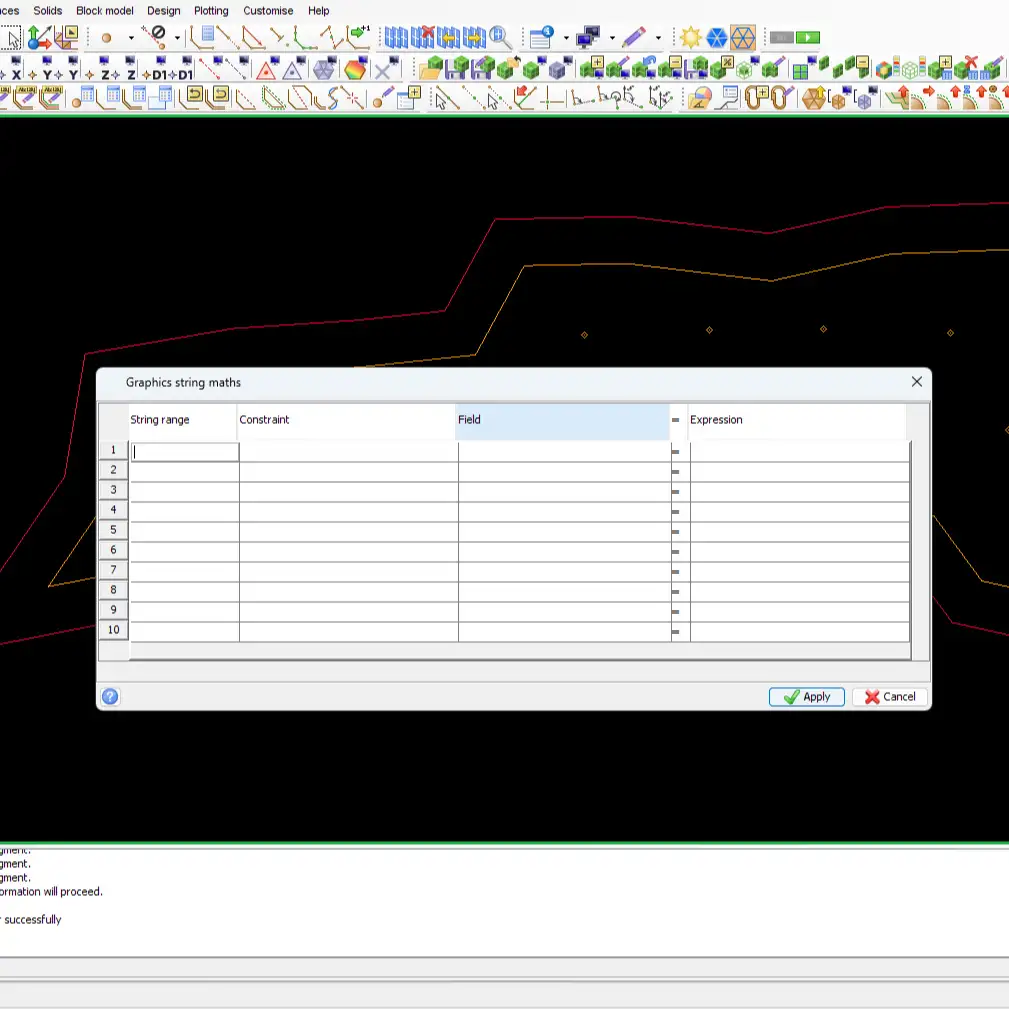Click the Constraint column header
1009x1009 pixels.
click(x=346, y=420)
